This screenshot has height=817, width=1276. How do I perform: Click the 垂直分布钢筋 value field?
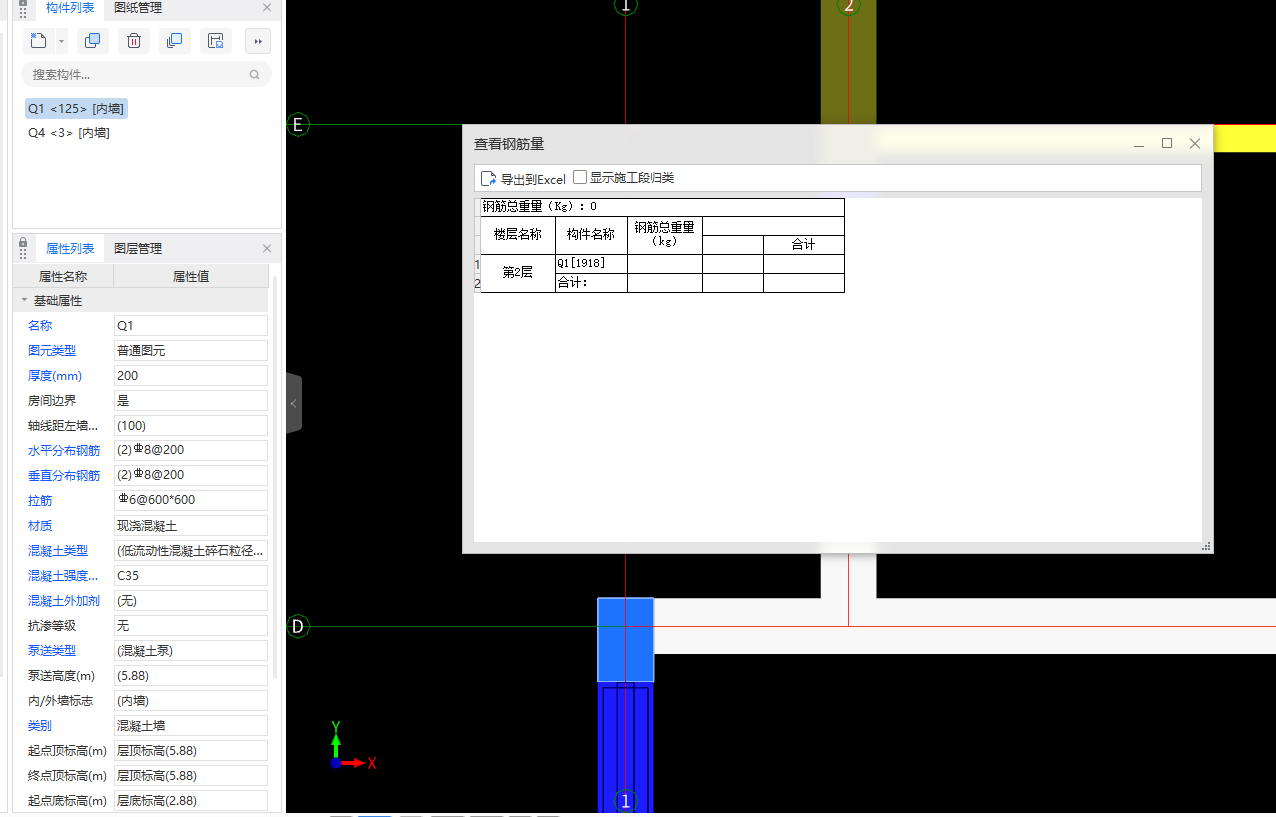point(191,475)
